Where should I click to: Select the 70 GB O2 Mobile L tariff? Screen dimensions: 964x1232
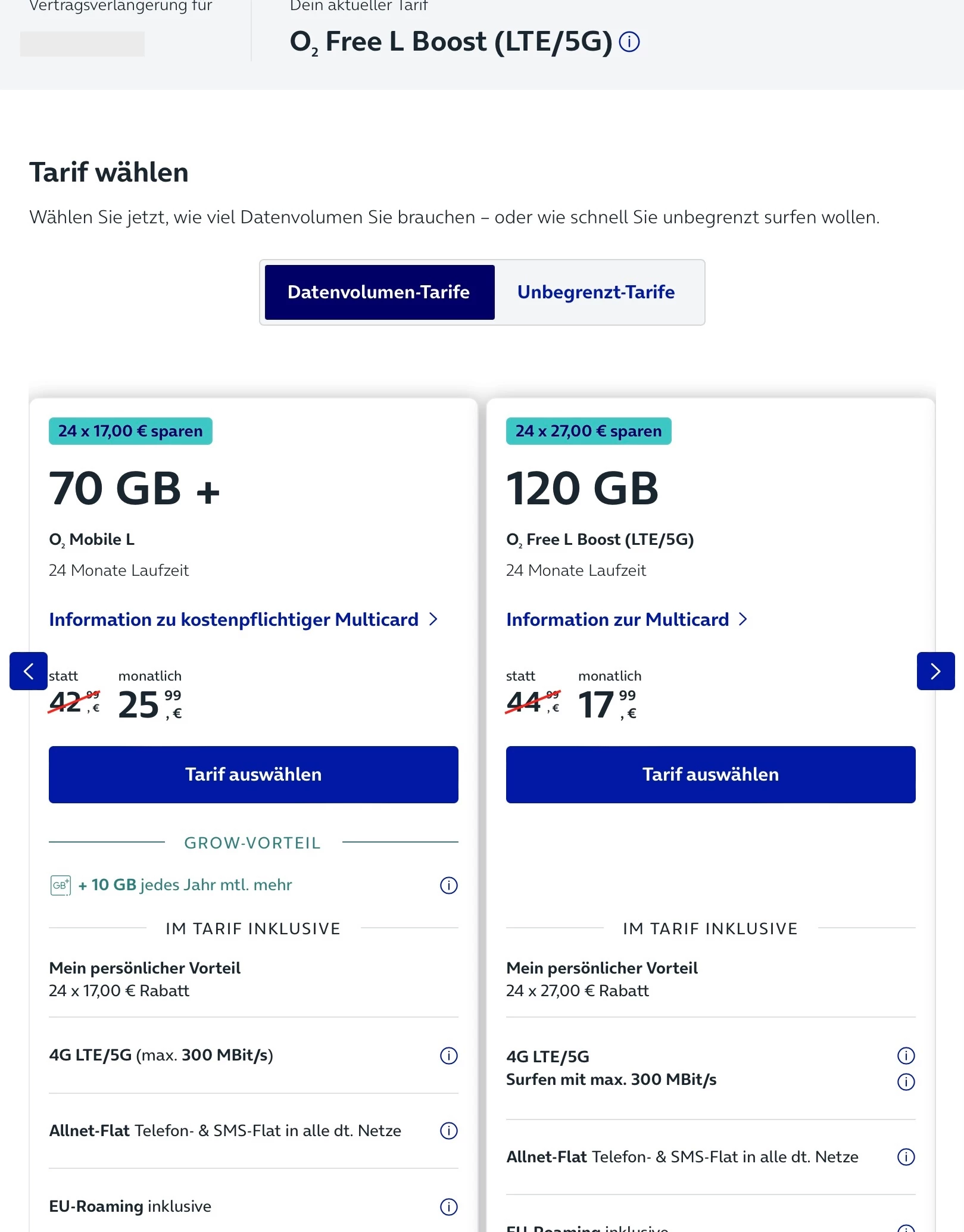click(x=254, y=775)
